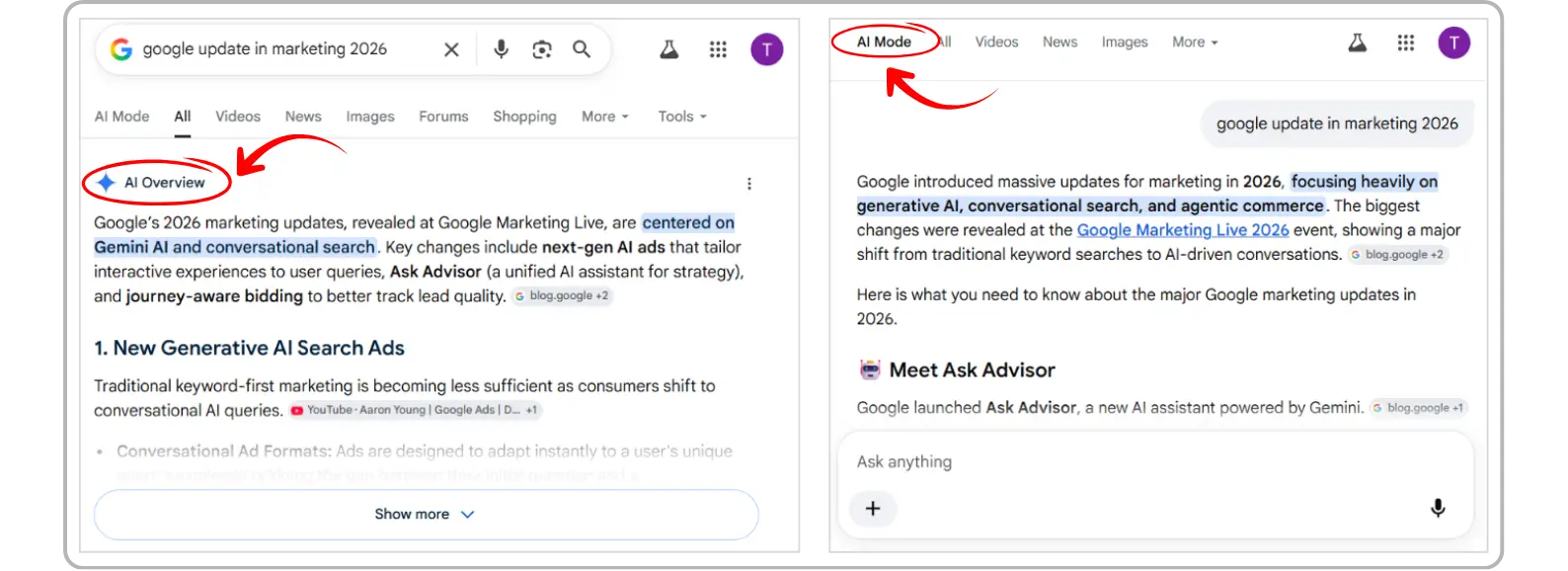Open Google apps grid in left window
The image size is (1568, 571).
click(718, 49)
